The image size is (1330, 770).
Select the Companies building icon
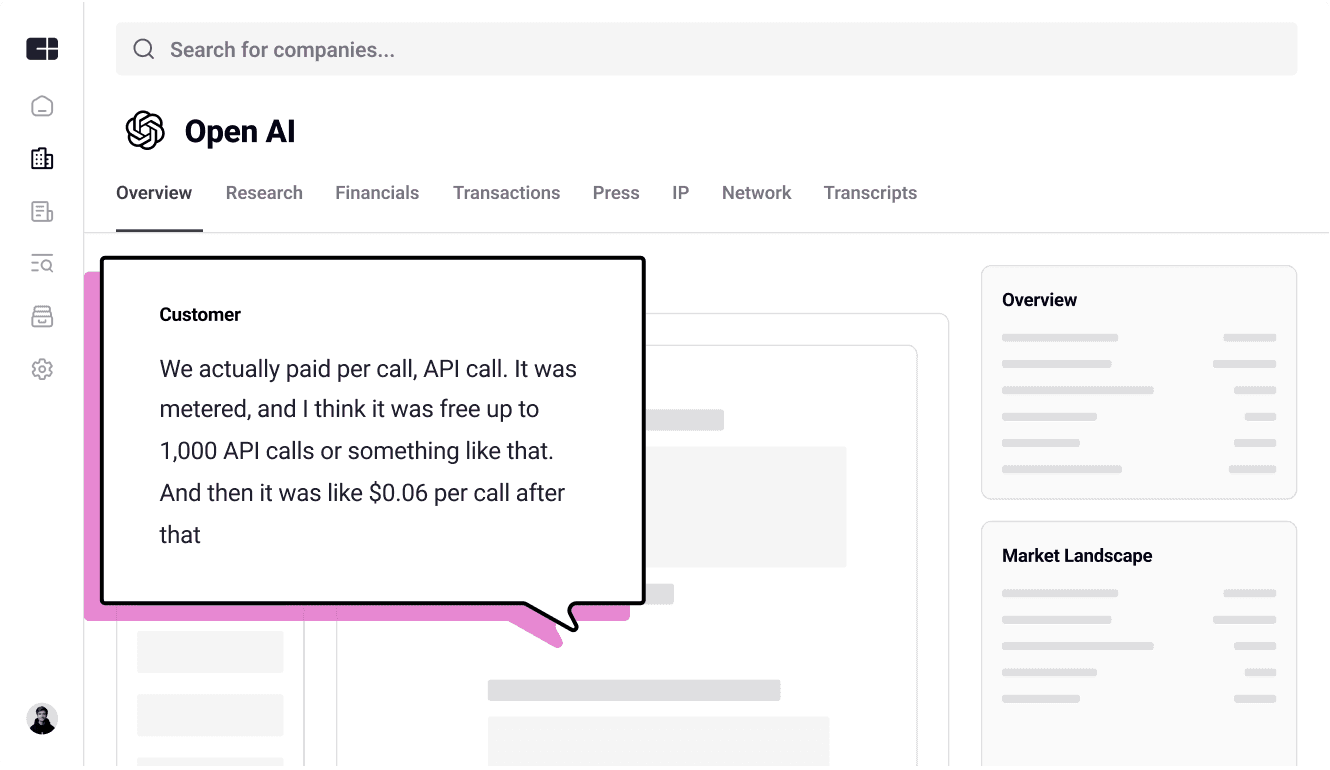[x=42, y=158]
